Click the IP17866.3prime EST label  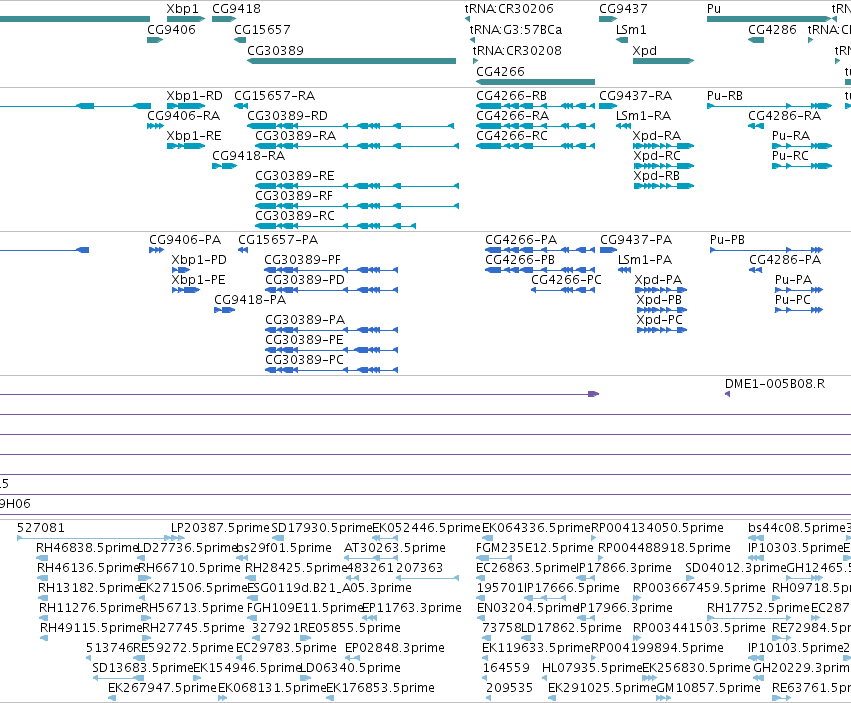click(x=624, y=568)
